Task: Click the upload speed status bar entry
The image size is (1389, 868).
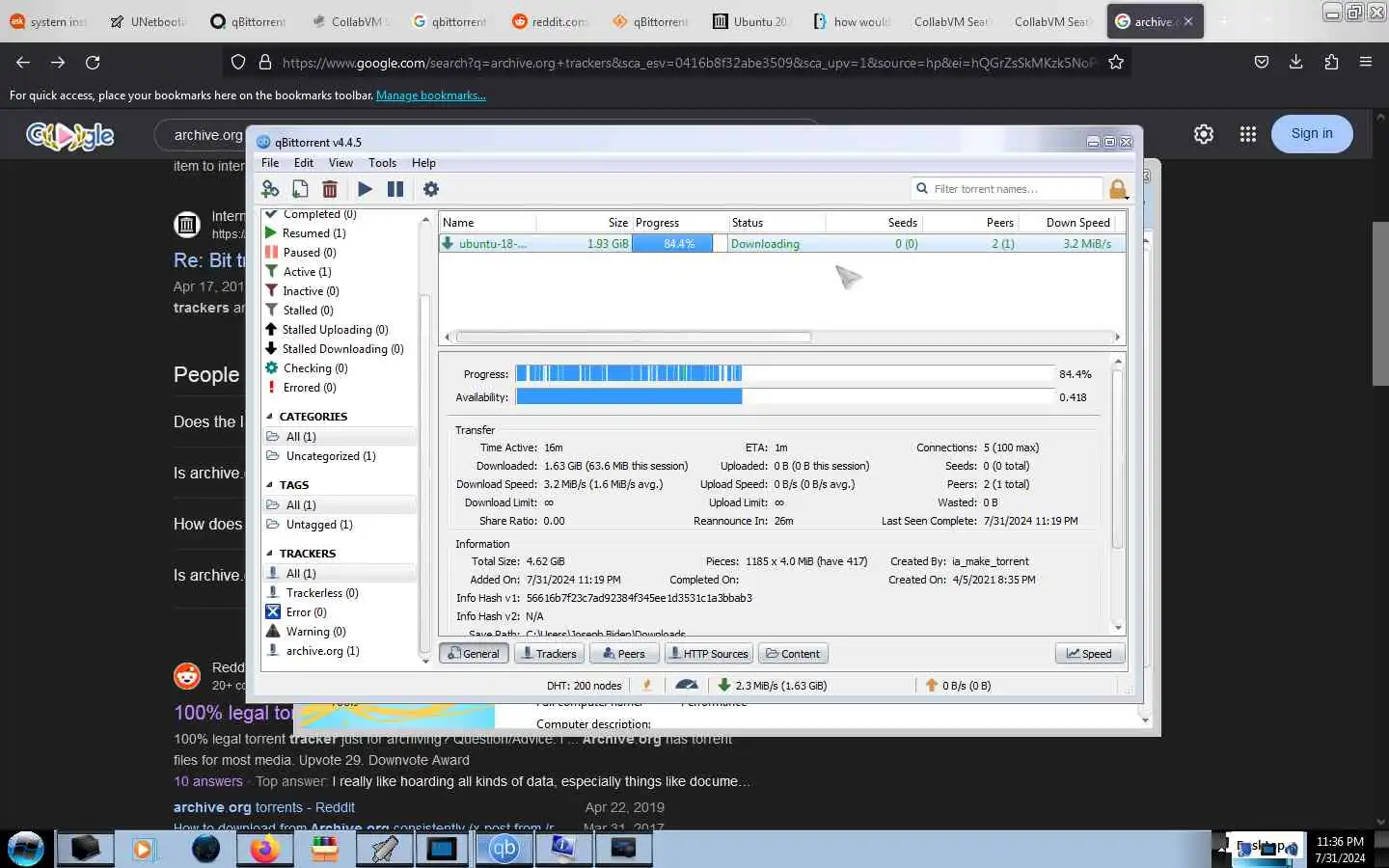Action: (x=958, y=686)
